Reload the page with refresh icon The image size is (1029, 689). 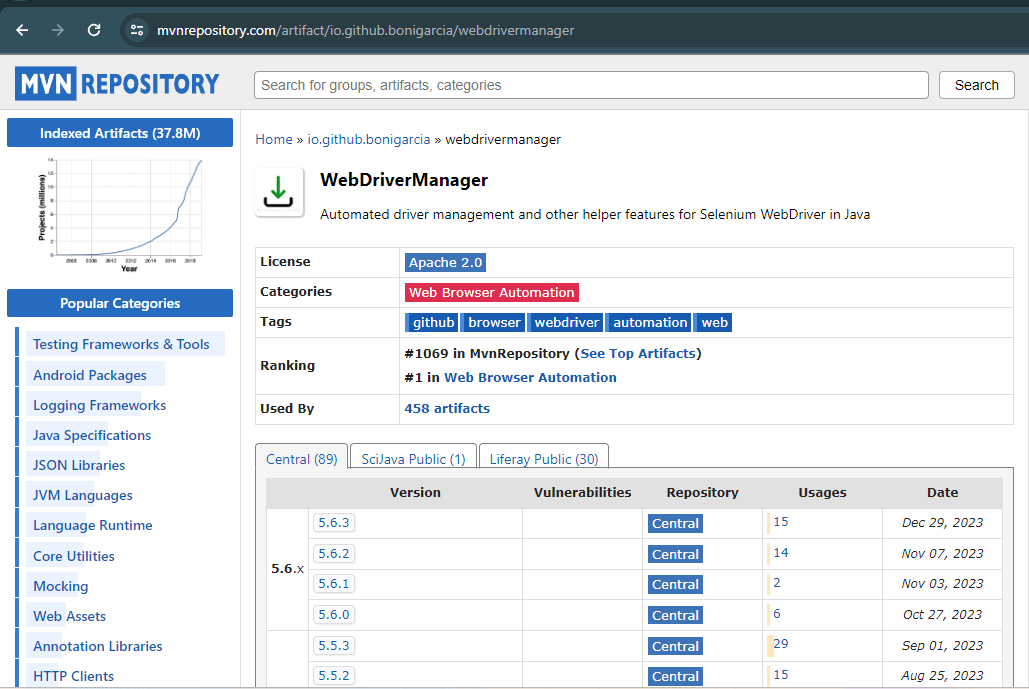[x=94, y=30]
